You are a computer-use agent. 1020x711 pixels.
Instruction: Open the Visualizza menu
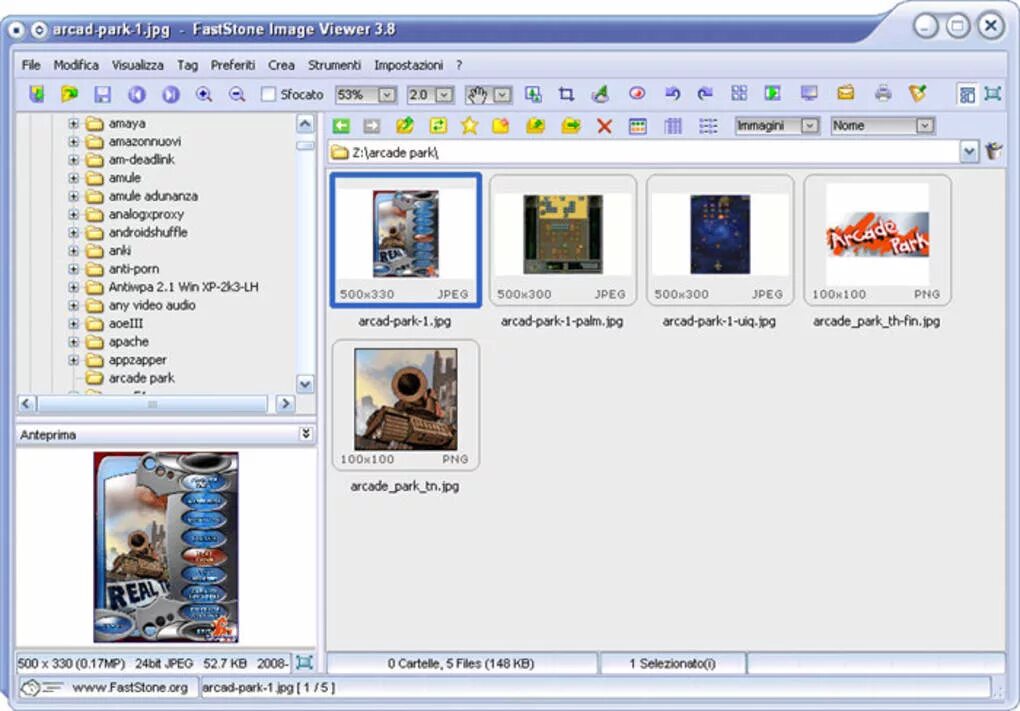click(x=137, y=65)
